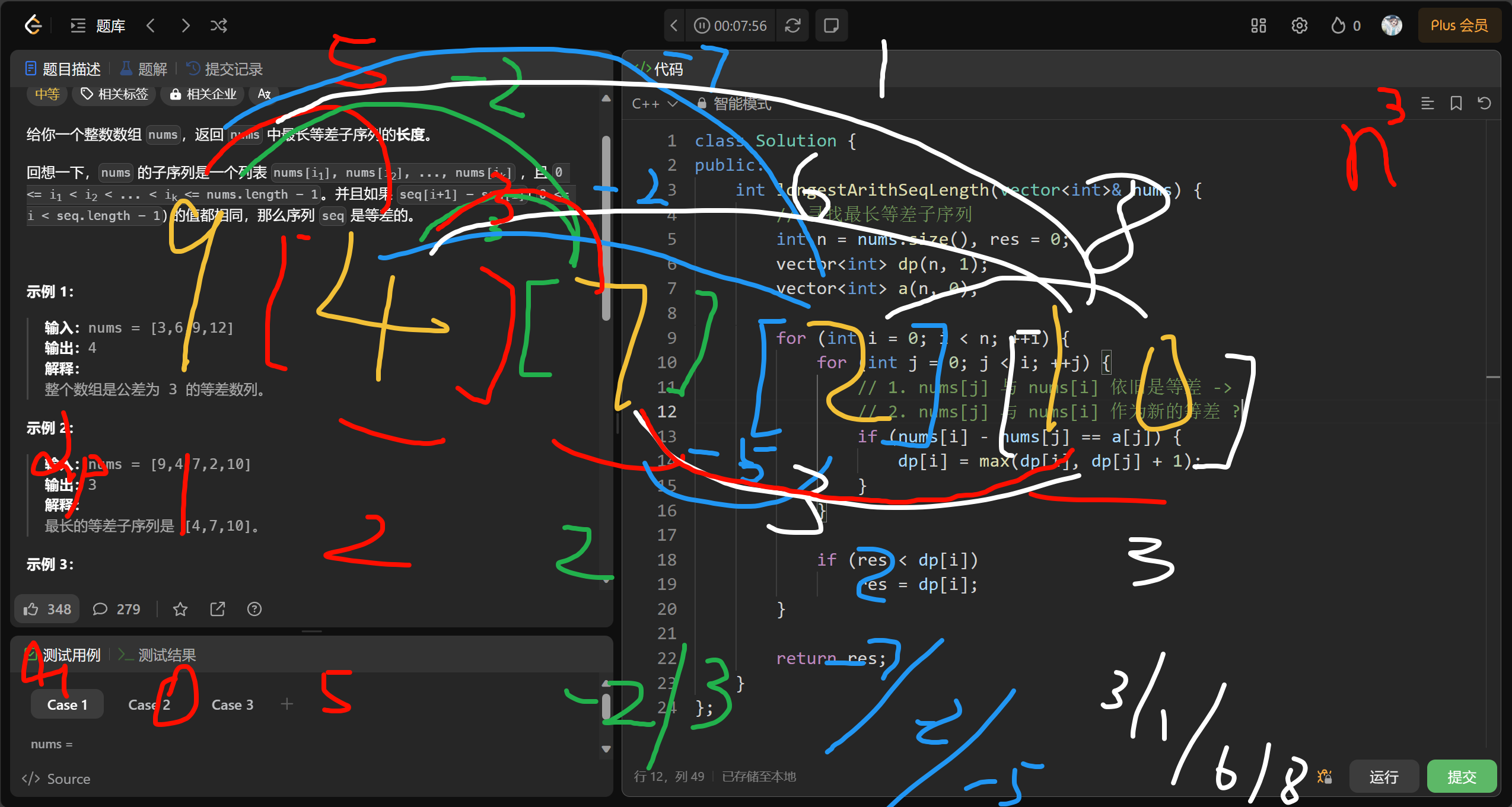Click the bookmark icon in code editor
The height and width of the screenshot is (807, 1512).
point(1456,104)
